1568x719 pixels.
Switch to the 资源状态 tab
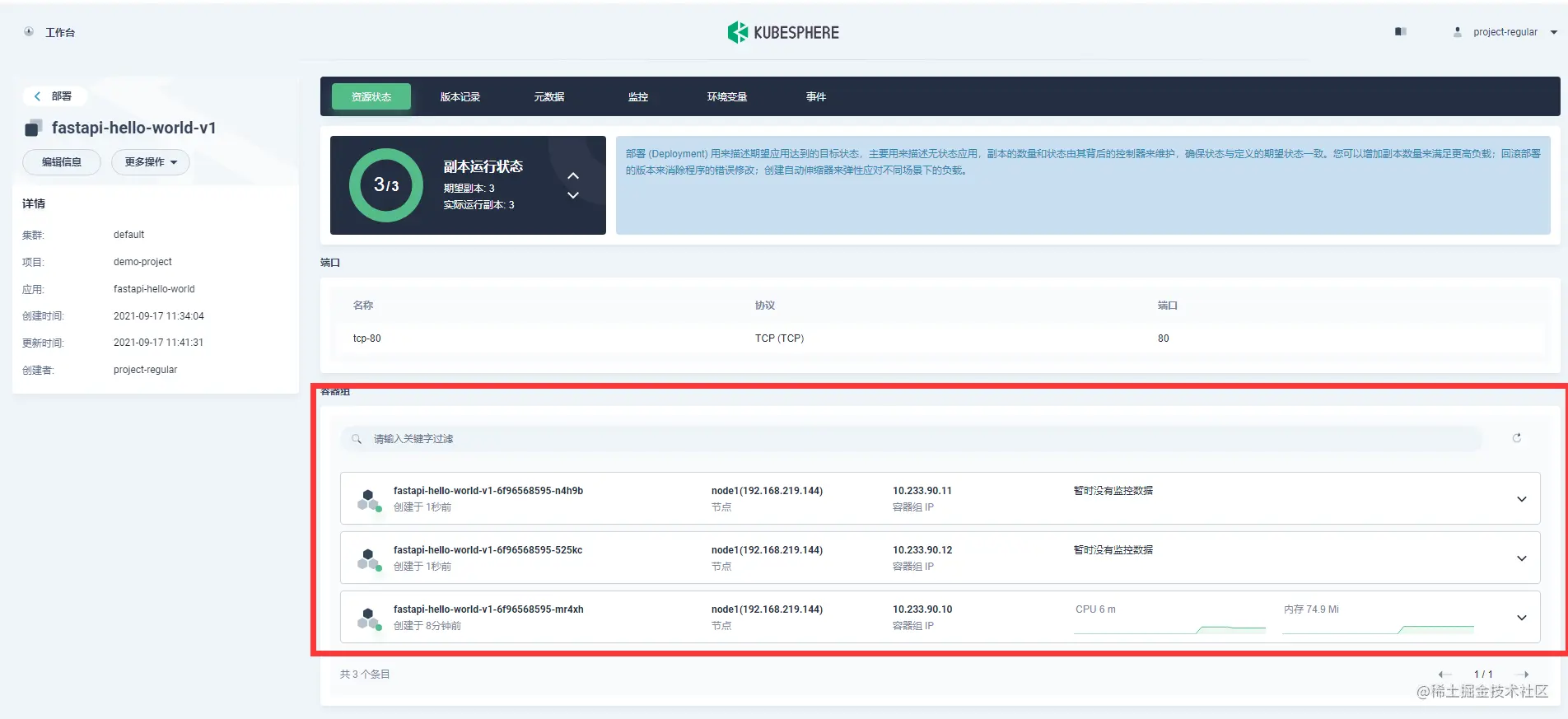pos(371,97)
